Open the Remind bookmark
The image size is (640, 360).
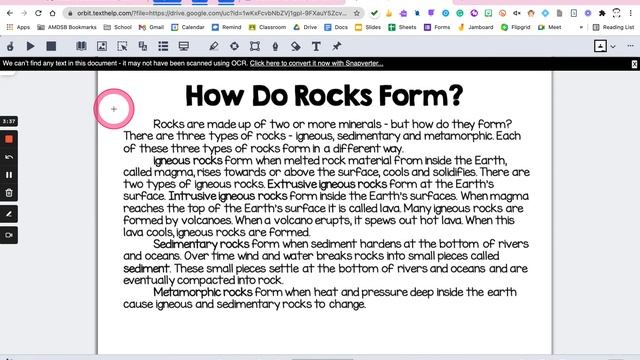click(x=227, y=27)
